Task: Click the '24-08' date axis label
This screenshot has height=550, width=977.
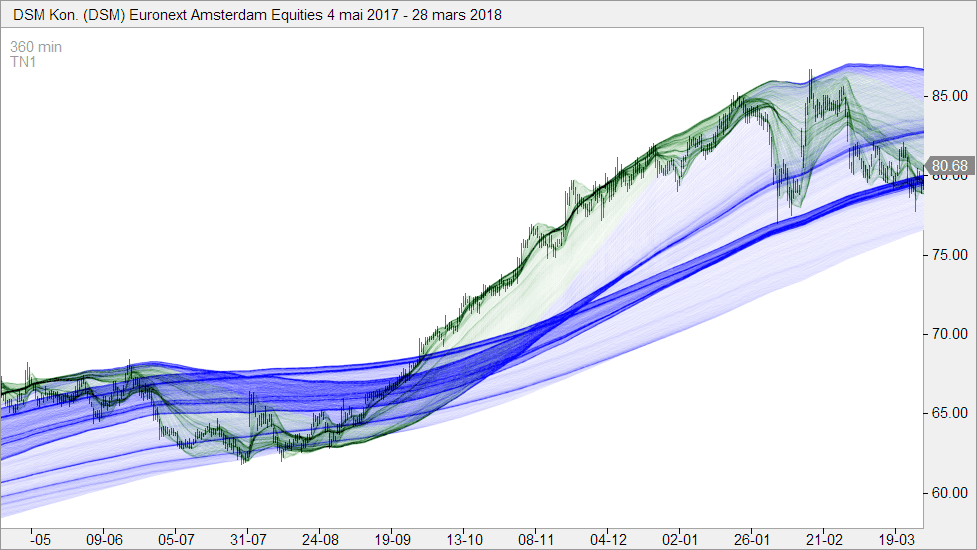Action: click(320, 539)
